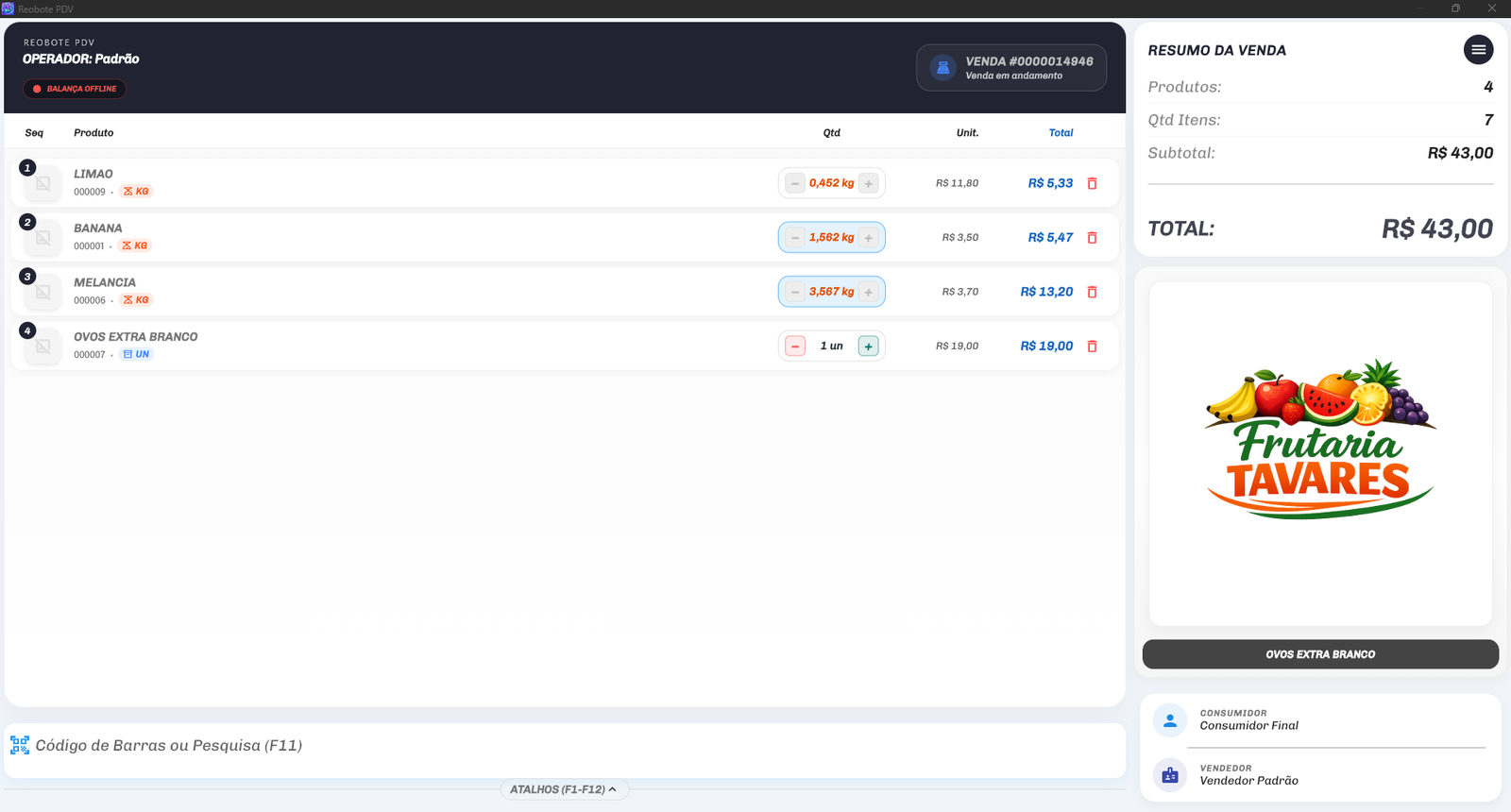
Task: Click the Total column header
Action: point(1061,133)
